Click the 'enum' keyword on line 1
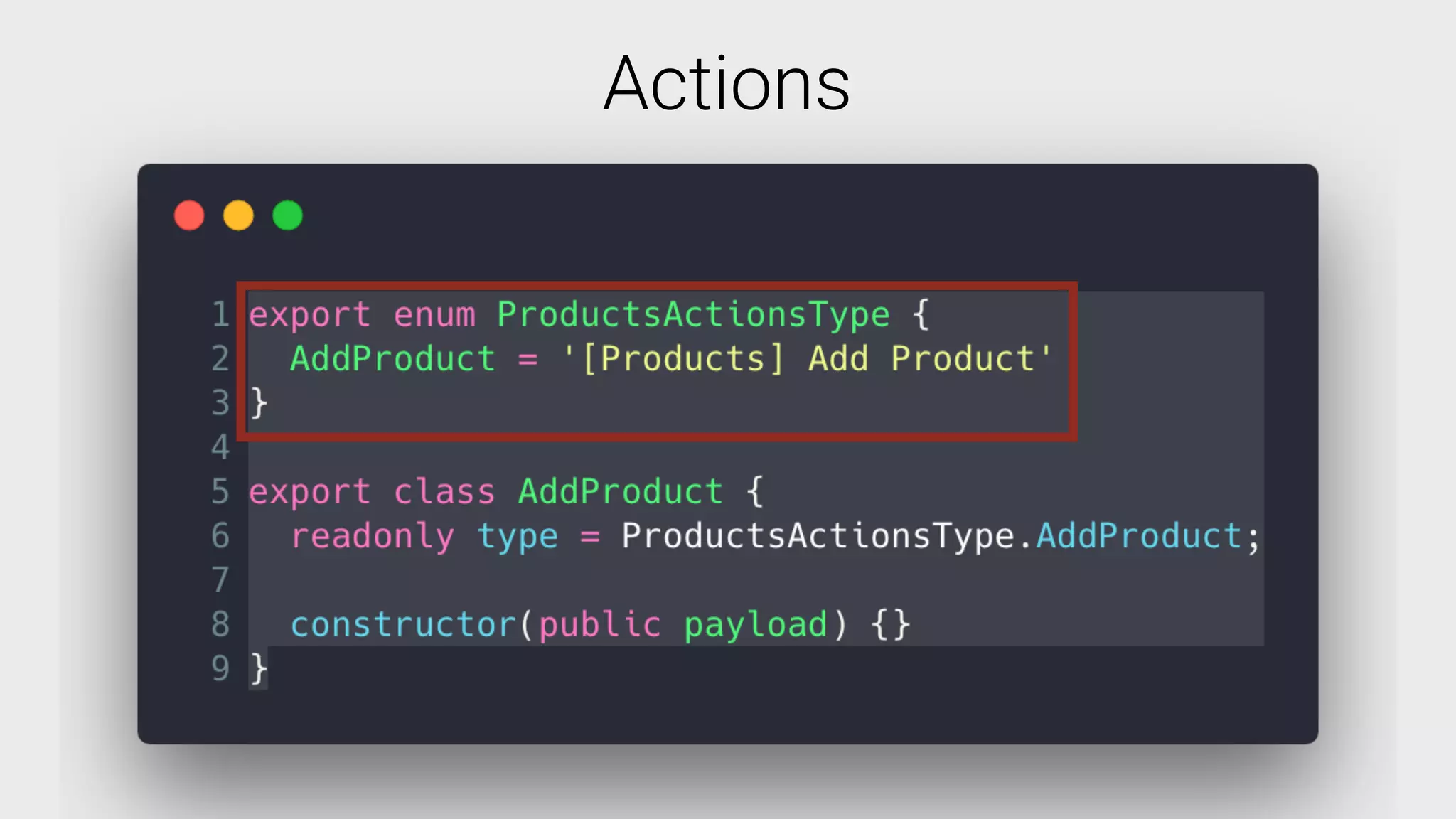Image resolution: width=1456 pixels, height=819 pixels. pos(434,315)
